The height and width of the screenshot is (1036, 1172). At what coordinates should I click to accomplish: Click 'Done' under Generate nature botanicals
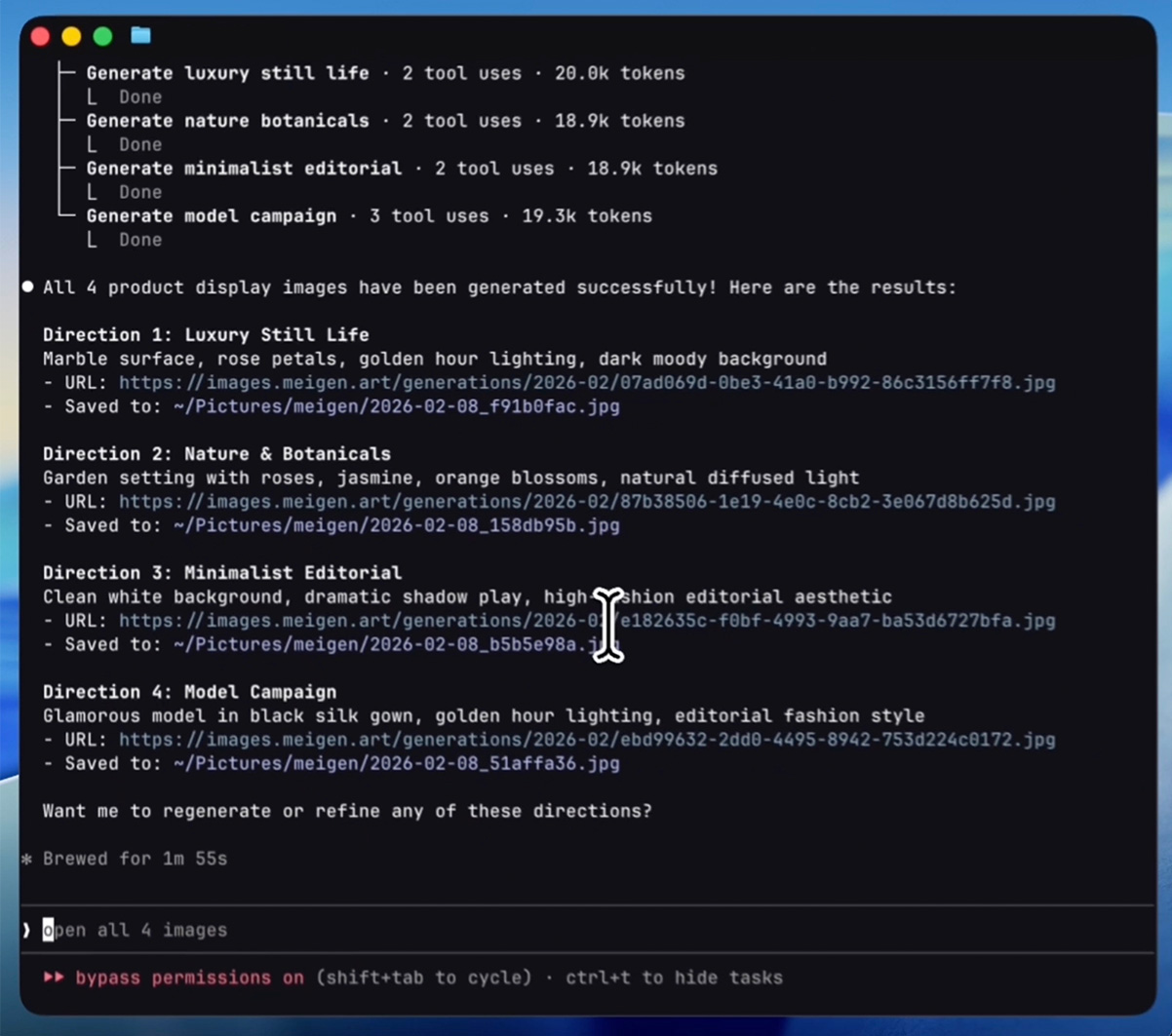coord(140,145)
